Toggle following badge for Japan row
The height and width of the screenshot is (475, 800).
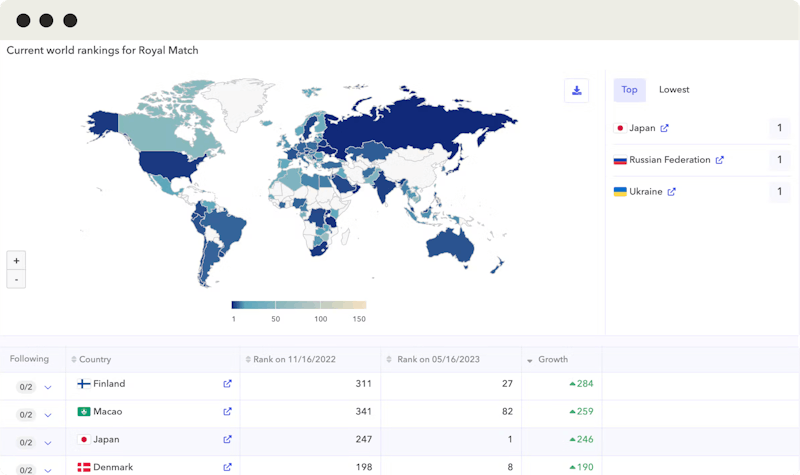25,442
